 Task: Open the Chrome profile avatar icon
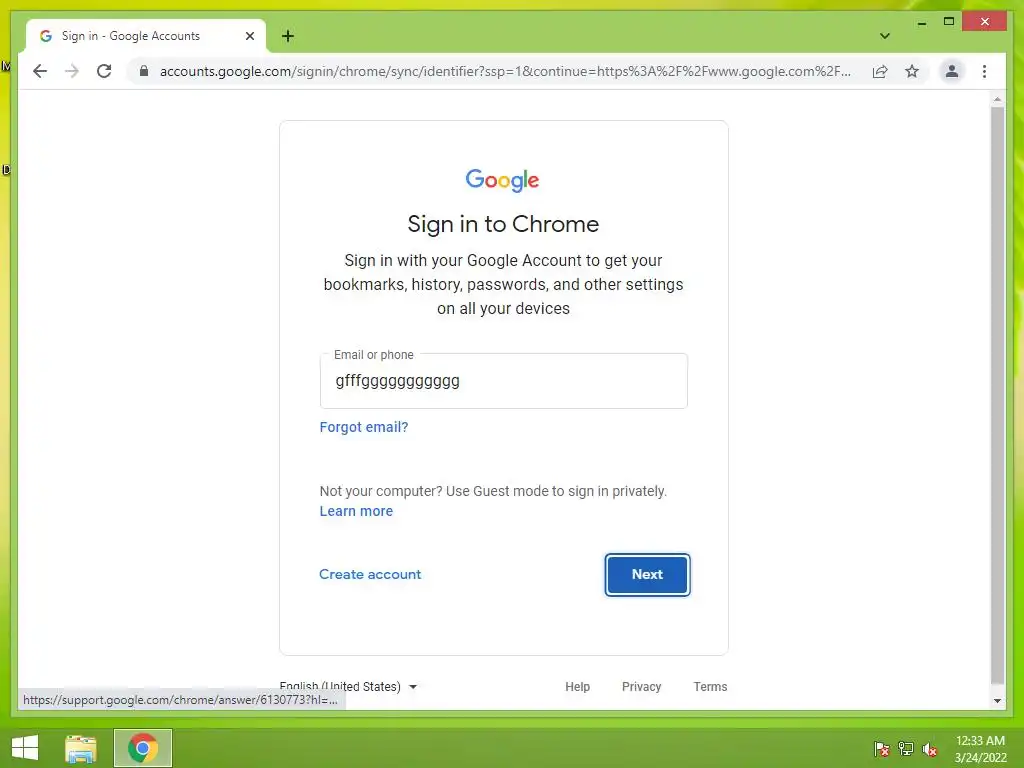pos(952,71)
